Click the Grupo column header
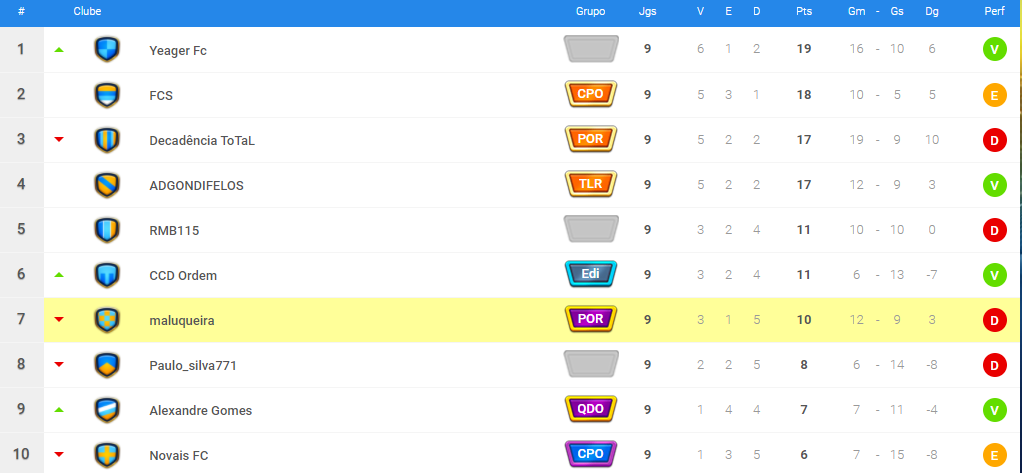This screenshot has width=1022, height=473. point(591,12)
